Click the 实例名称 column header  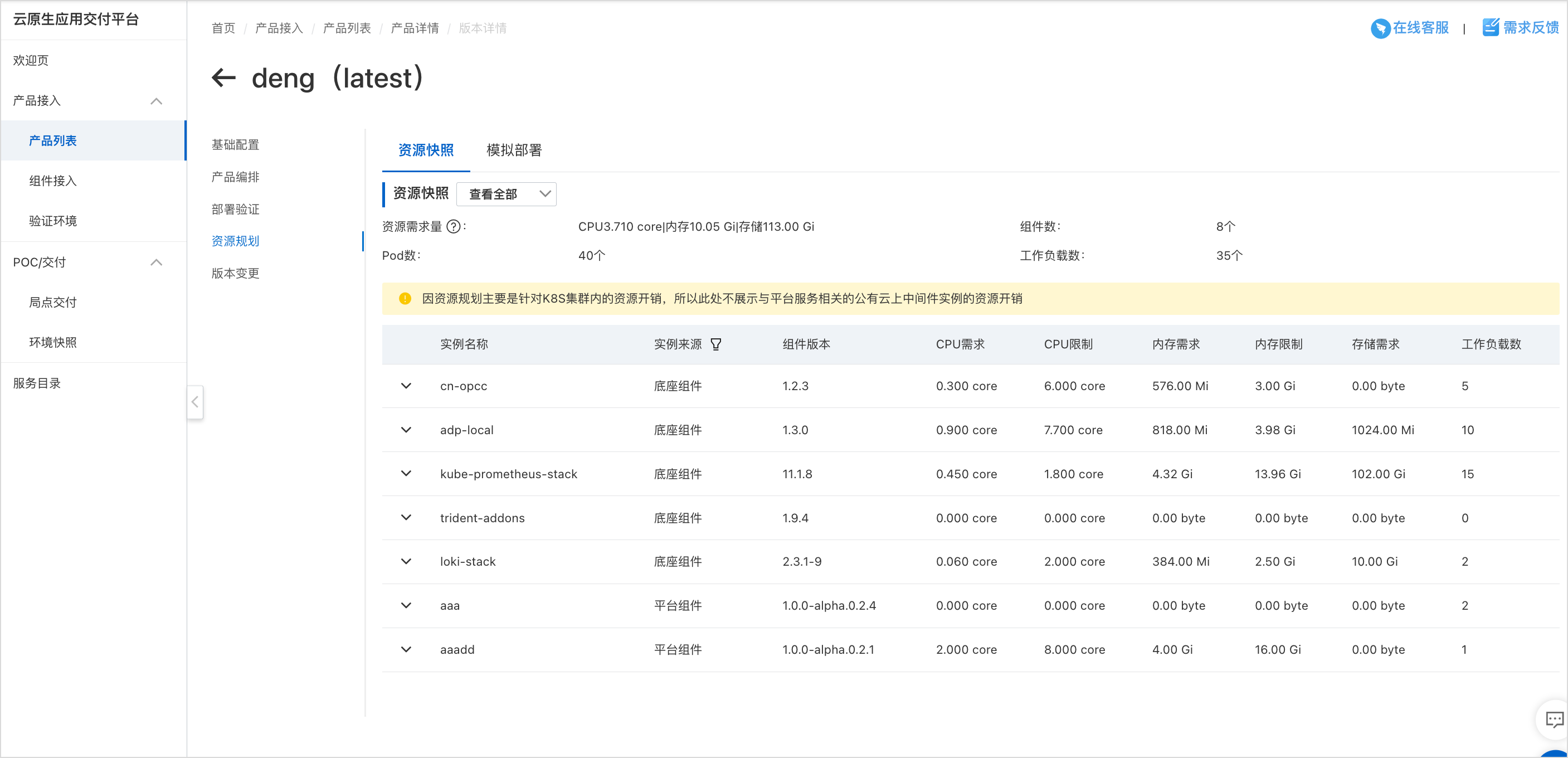tap(464, 344)
